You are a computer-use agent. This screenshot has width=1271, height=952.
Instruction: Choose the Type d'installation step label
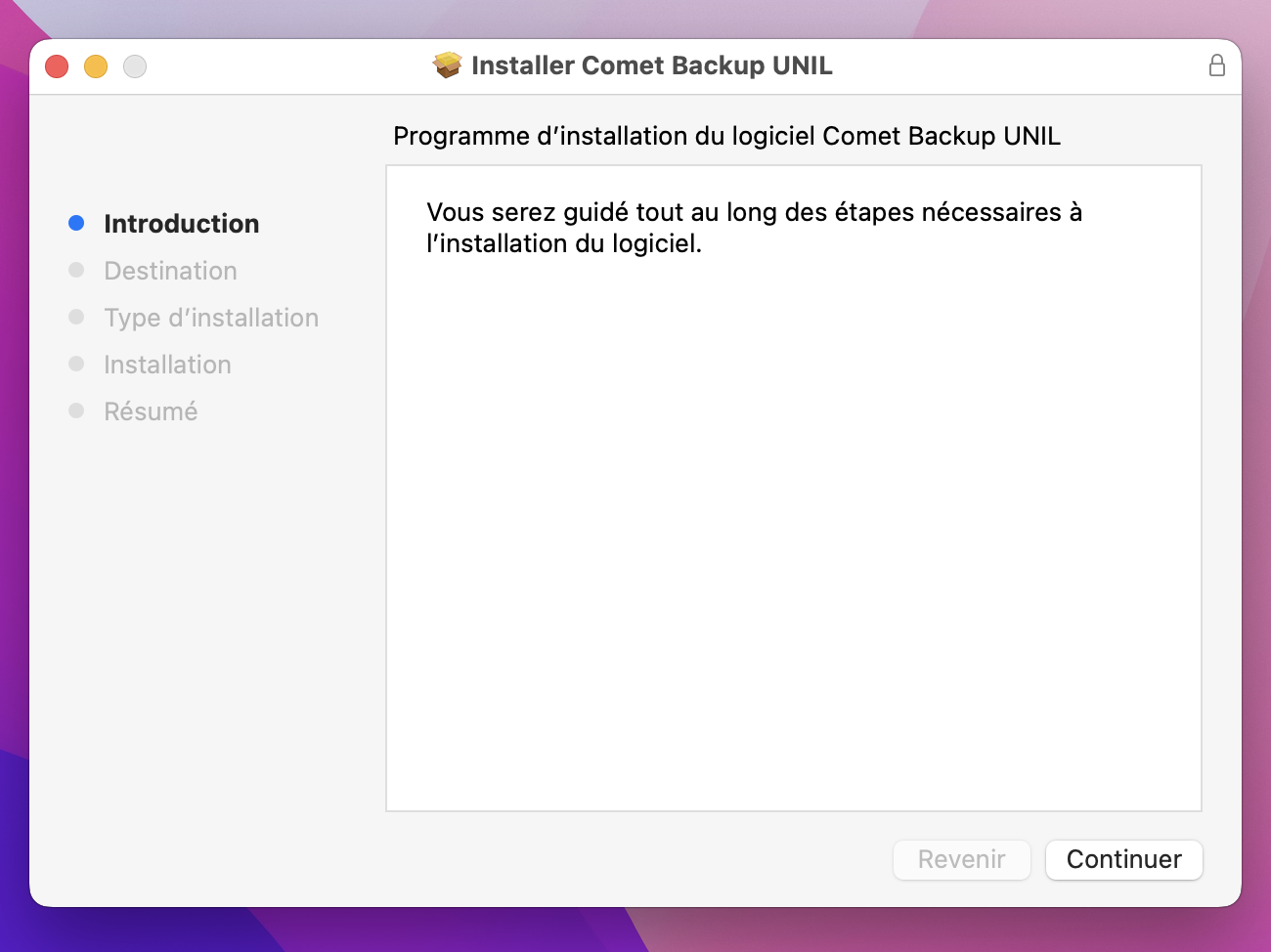pyautogui.click(x=211, y=318)
